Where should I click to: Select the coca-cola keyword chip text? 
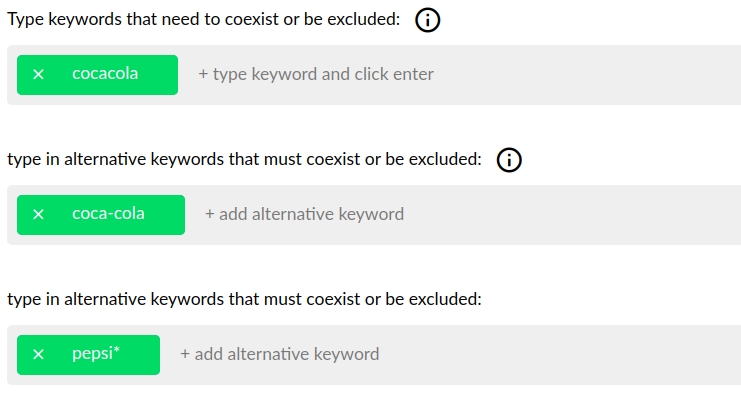click(x=108, y=214)
